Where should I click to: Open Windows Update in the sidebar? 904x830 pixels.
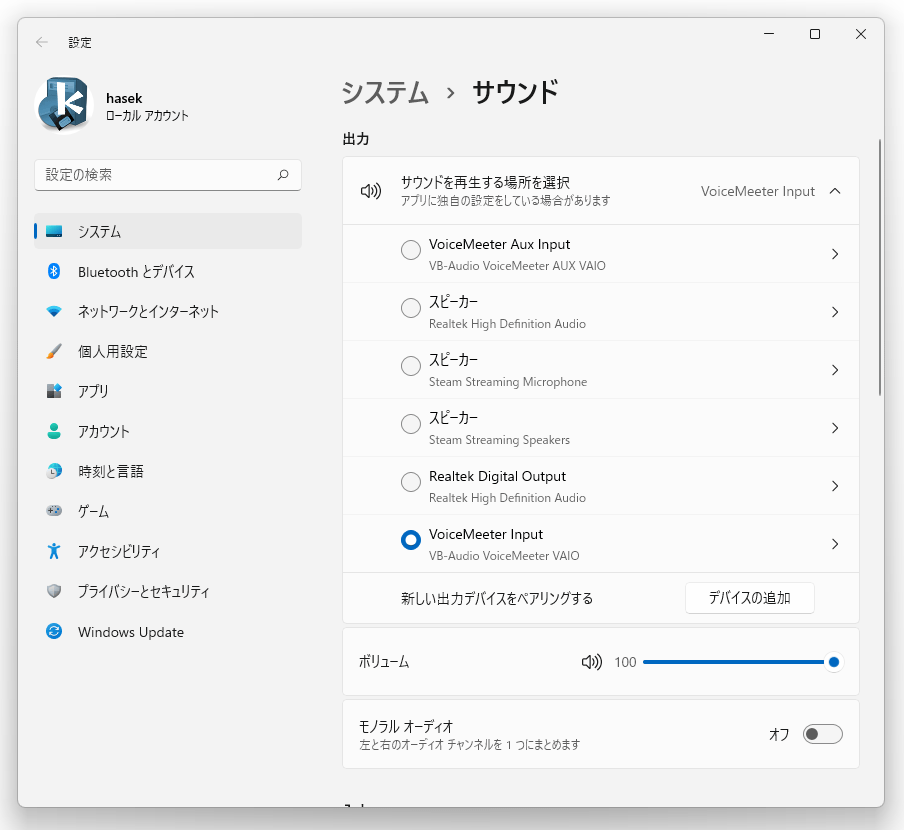click(168, 632)
